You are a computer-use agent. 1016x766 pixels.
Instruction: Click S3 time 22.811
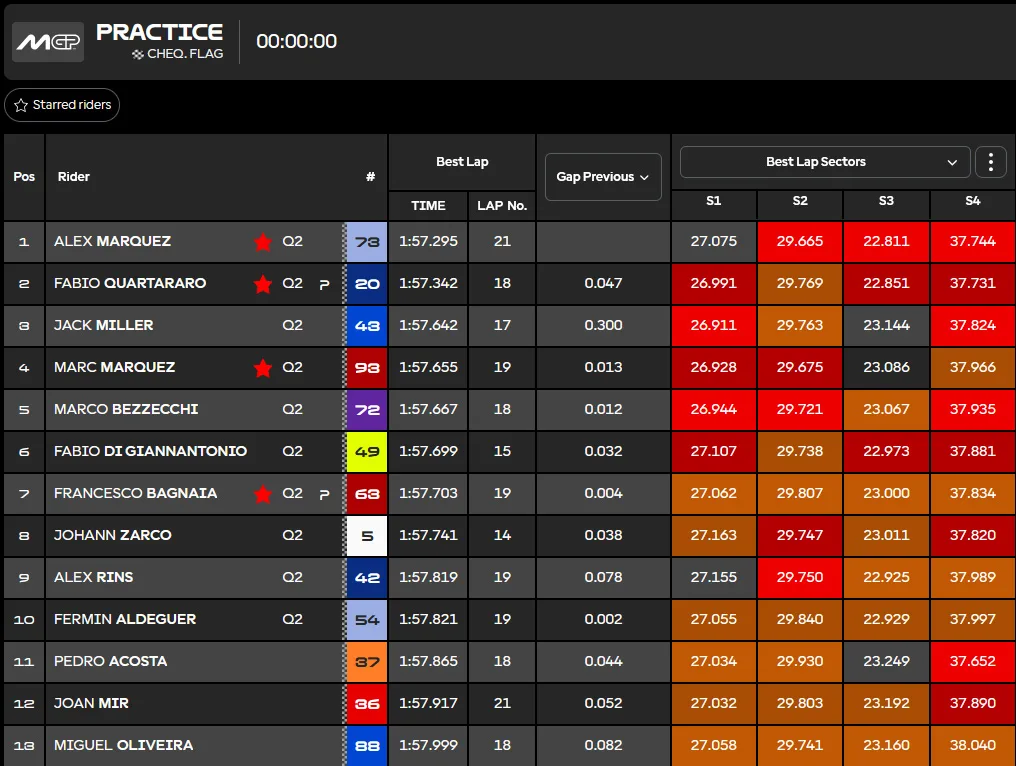[x=886, y=242]
